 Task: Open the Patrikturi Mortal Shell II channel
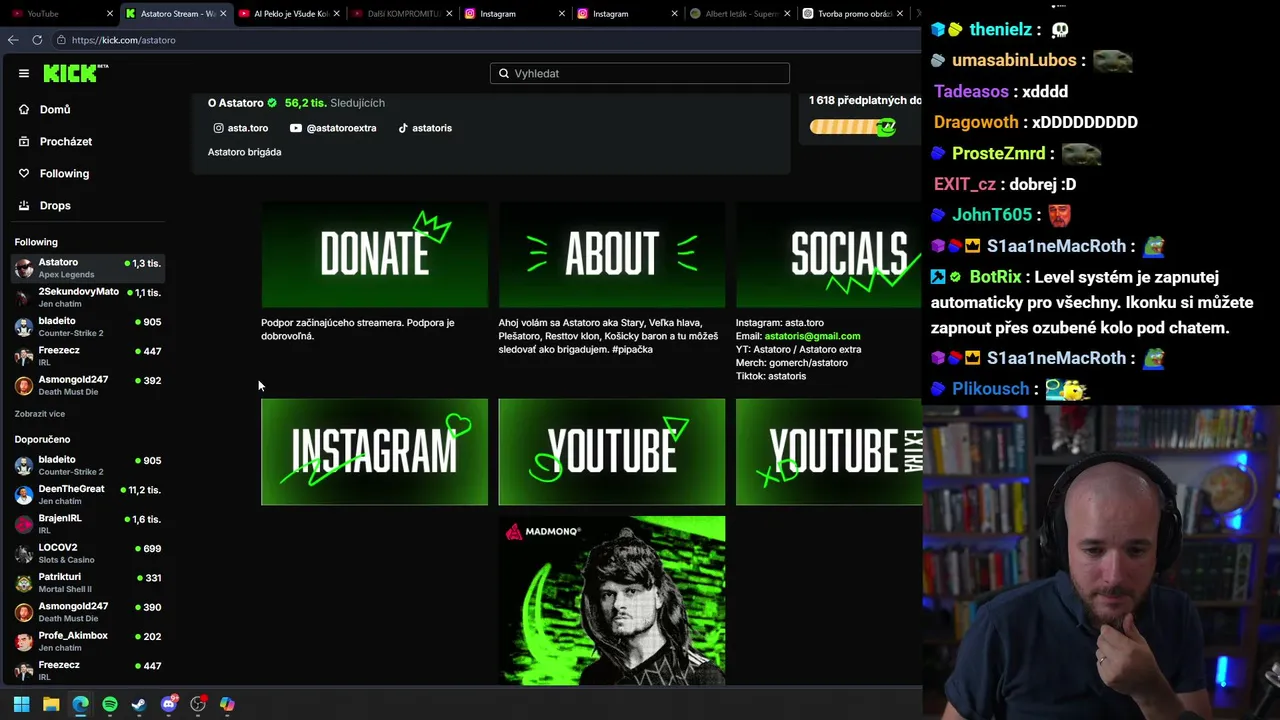(x=88, y=582)
